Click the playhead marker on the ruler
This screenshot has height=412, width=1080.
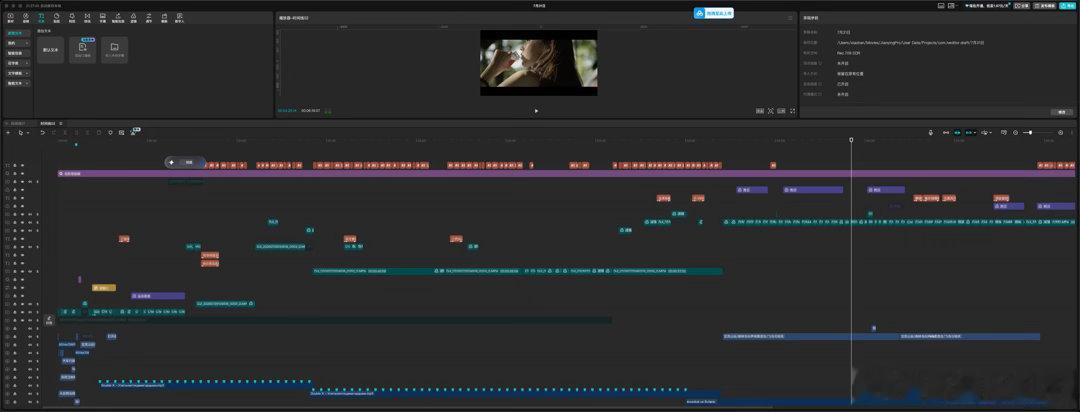click(x=851, y=140)
